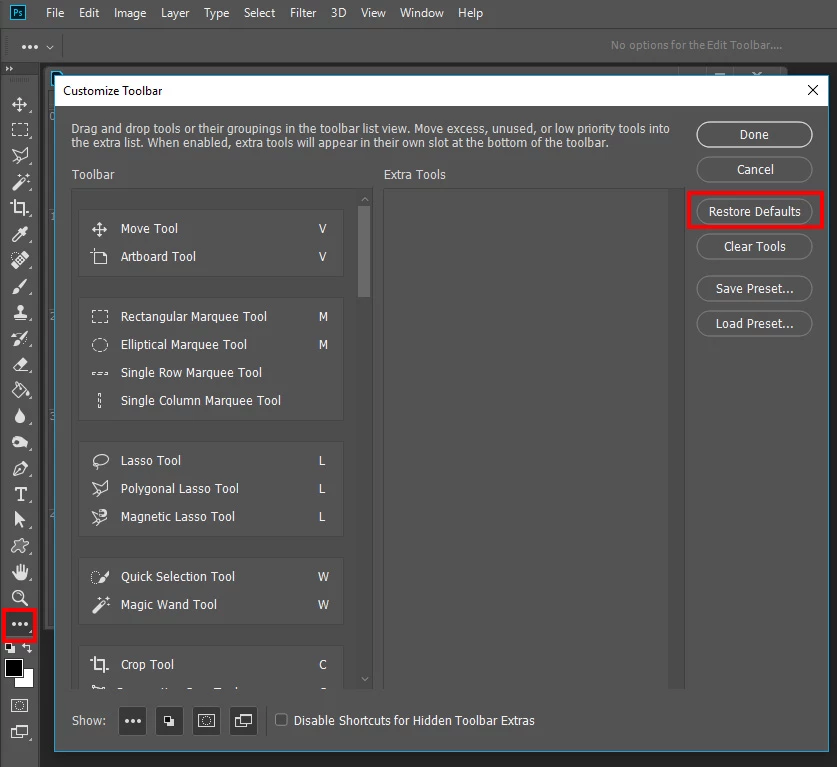The width and height of the screenshot is (837, 767).
Task: Toggle Show ellipsis button in dialog footer
Action: tap(132, 721)
